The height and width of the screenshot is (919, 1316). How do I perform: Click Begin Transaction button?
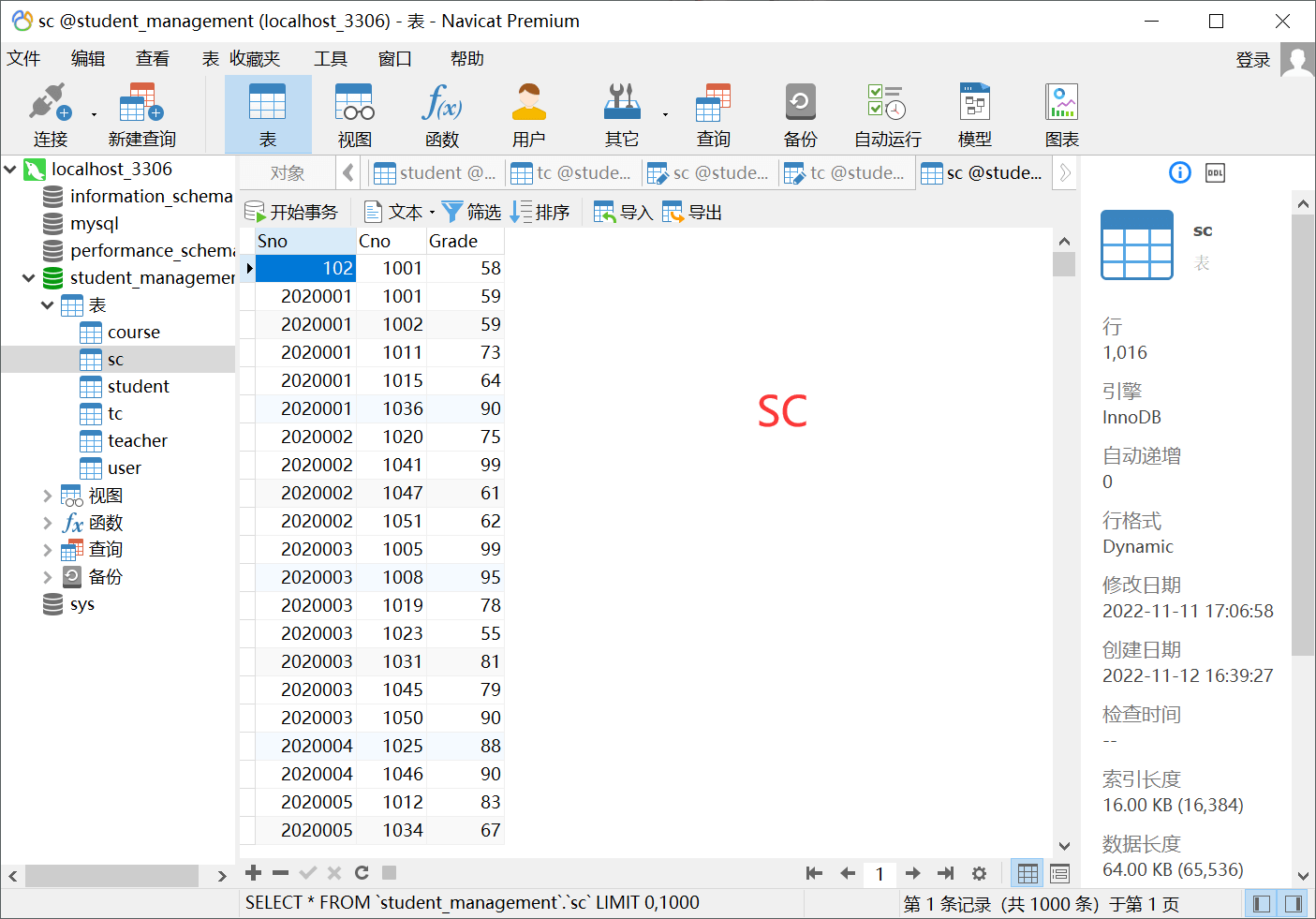coord(291,213)
